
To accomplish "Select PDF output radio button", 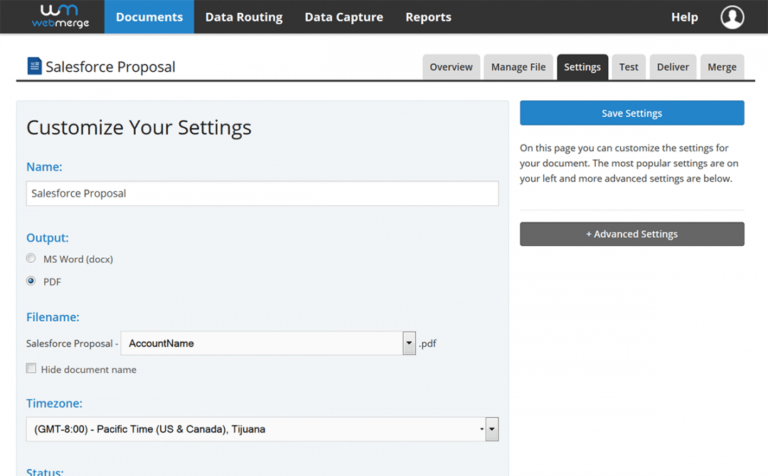I will [x=31, y=282].
